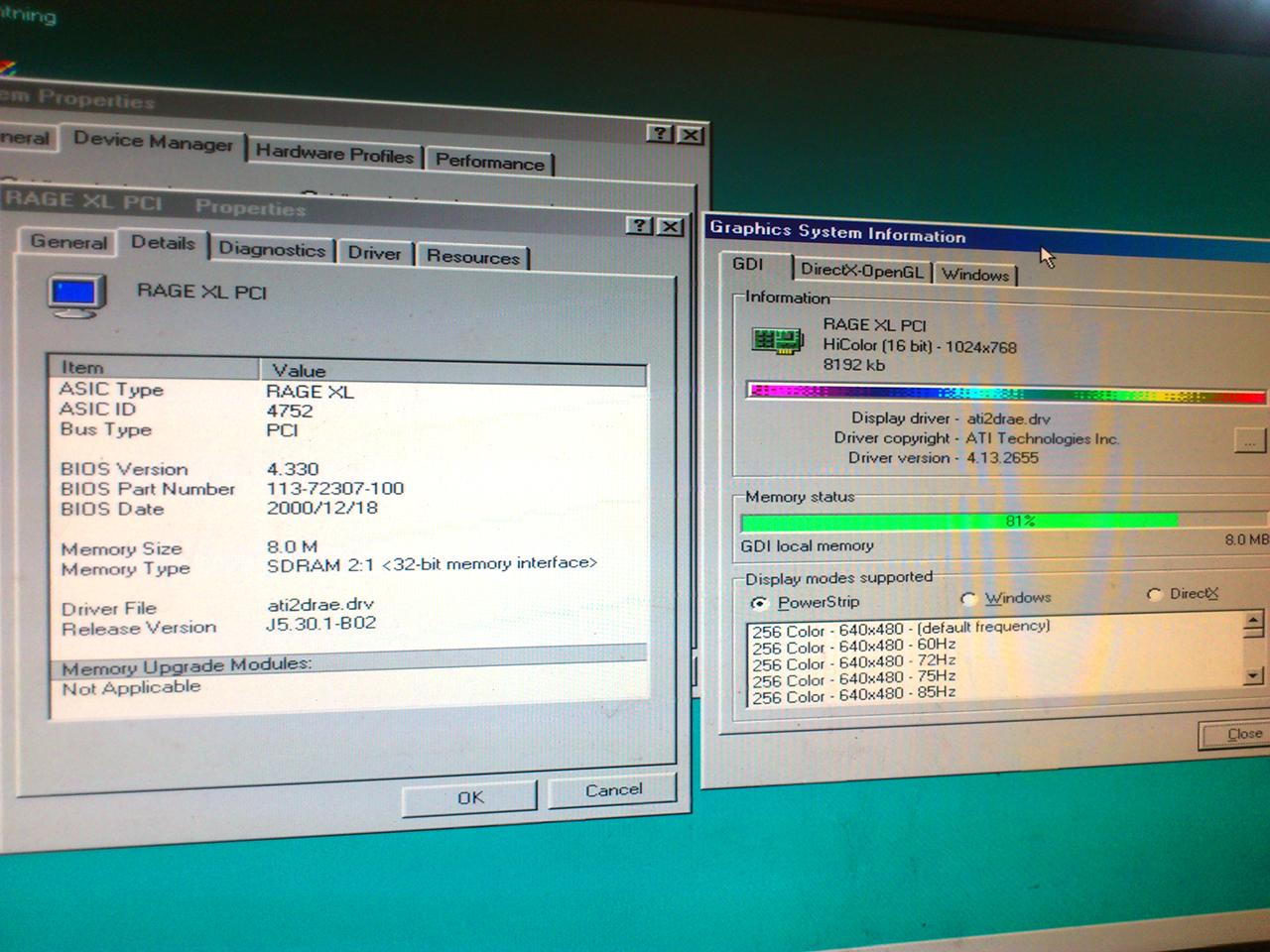Select '256 Color - 640x480 - 60Hz' entry
Viewport: 1270px width, 952px height.
pos(853,646)
